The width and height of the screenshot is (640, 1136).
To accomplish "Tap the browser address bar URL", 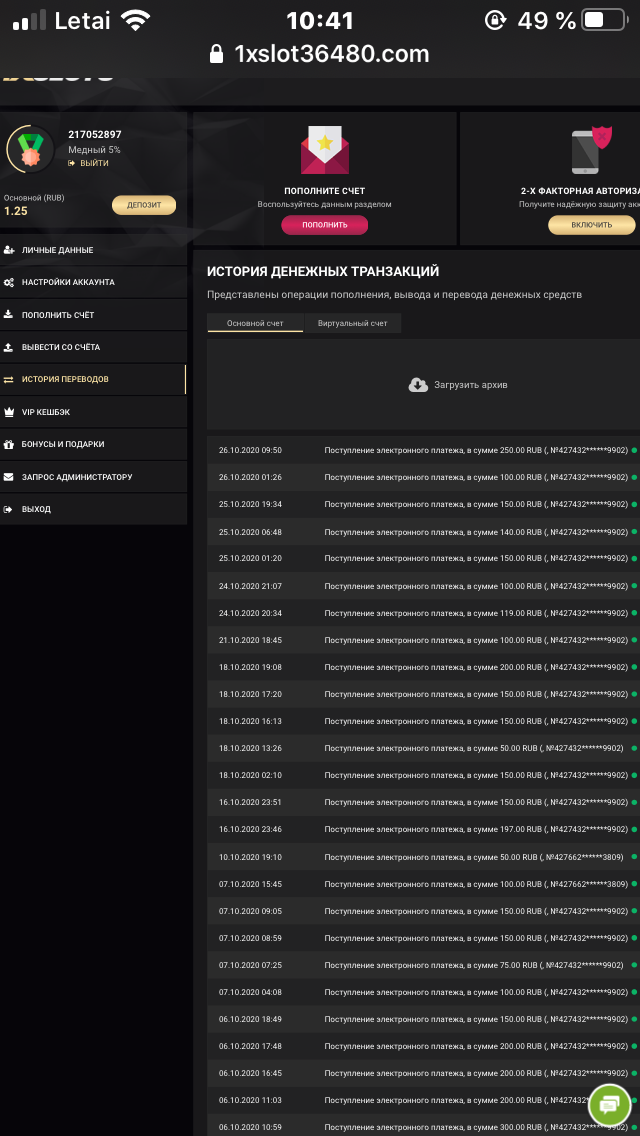I will pyautogui.click(x=330, y=54).
